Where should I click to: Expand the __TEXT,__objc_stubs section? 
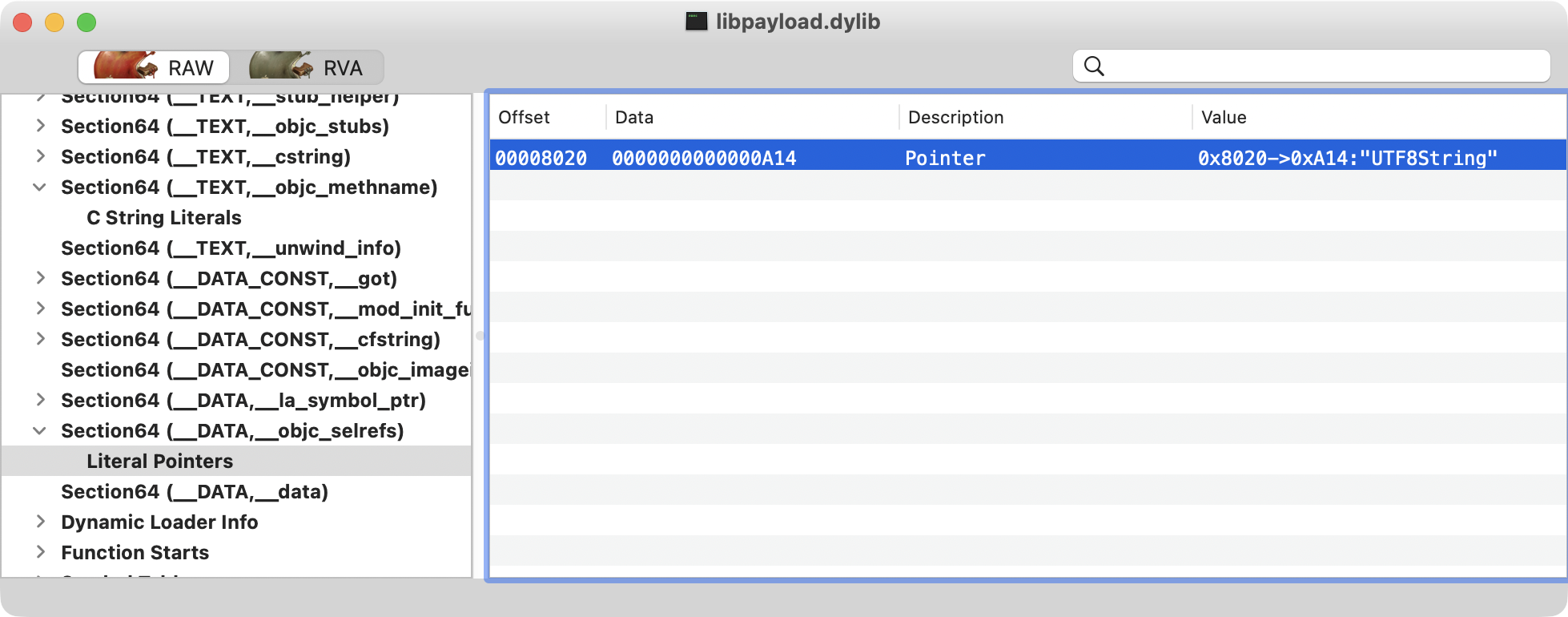pos(40,126)
